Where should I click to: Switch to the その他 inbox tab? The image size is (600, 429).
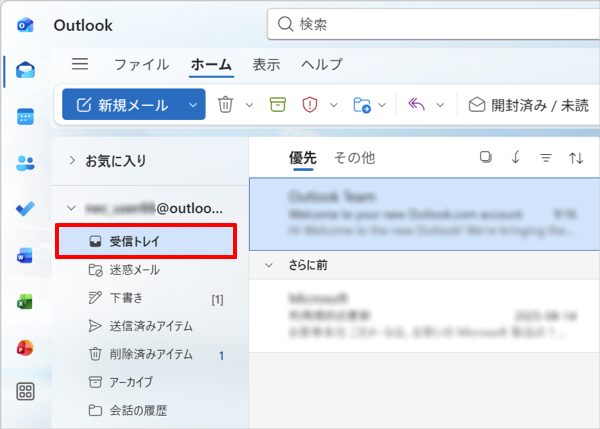(354, 158)
